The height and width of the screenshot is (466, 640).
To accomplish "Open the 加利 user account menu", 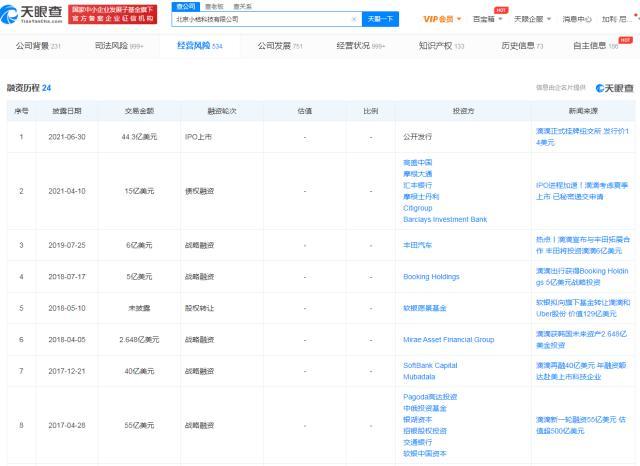I will 616,19.
